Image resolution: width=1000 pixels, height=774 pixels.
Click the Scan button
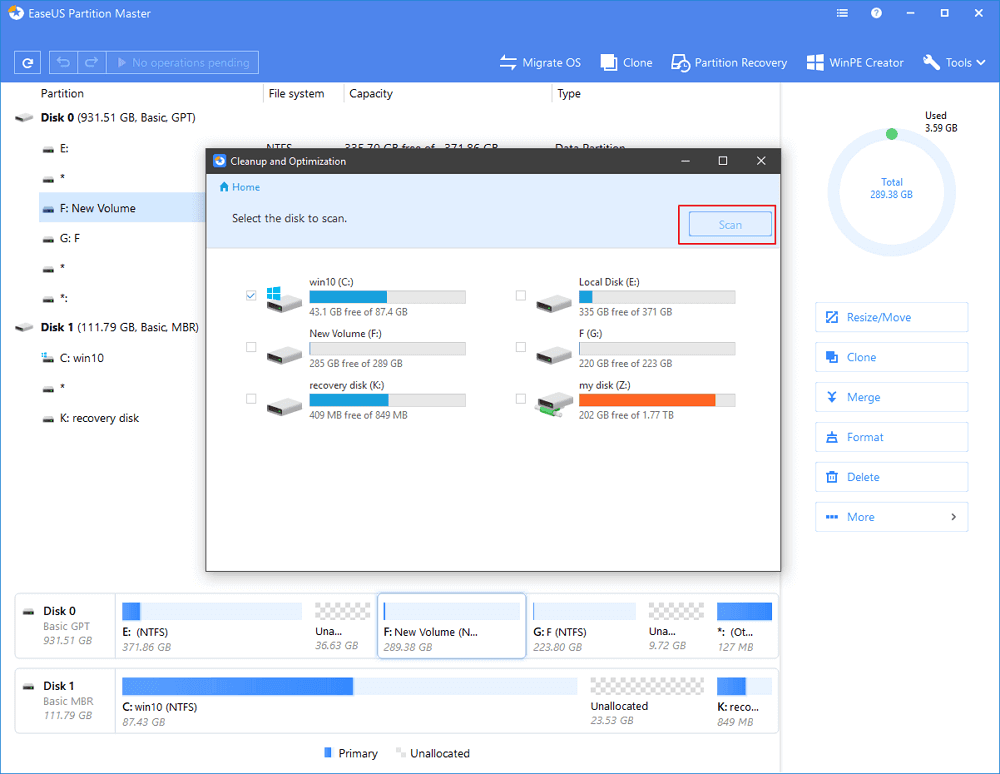[x=730, y=224]
